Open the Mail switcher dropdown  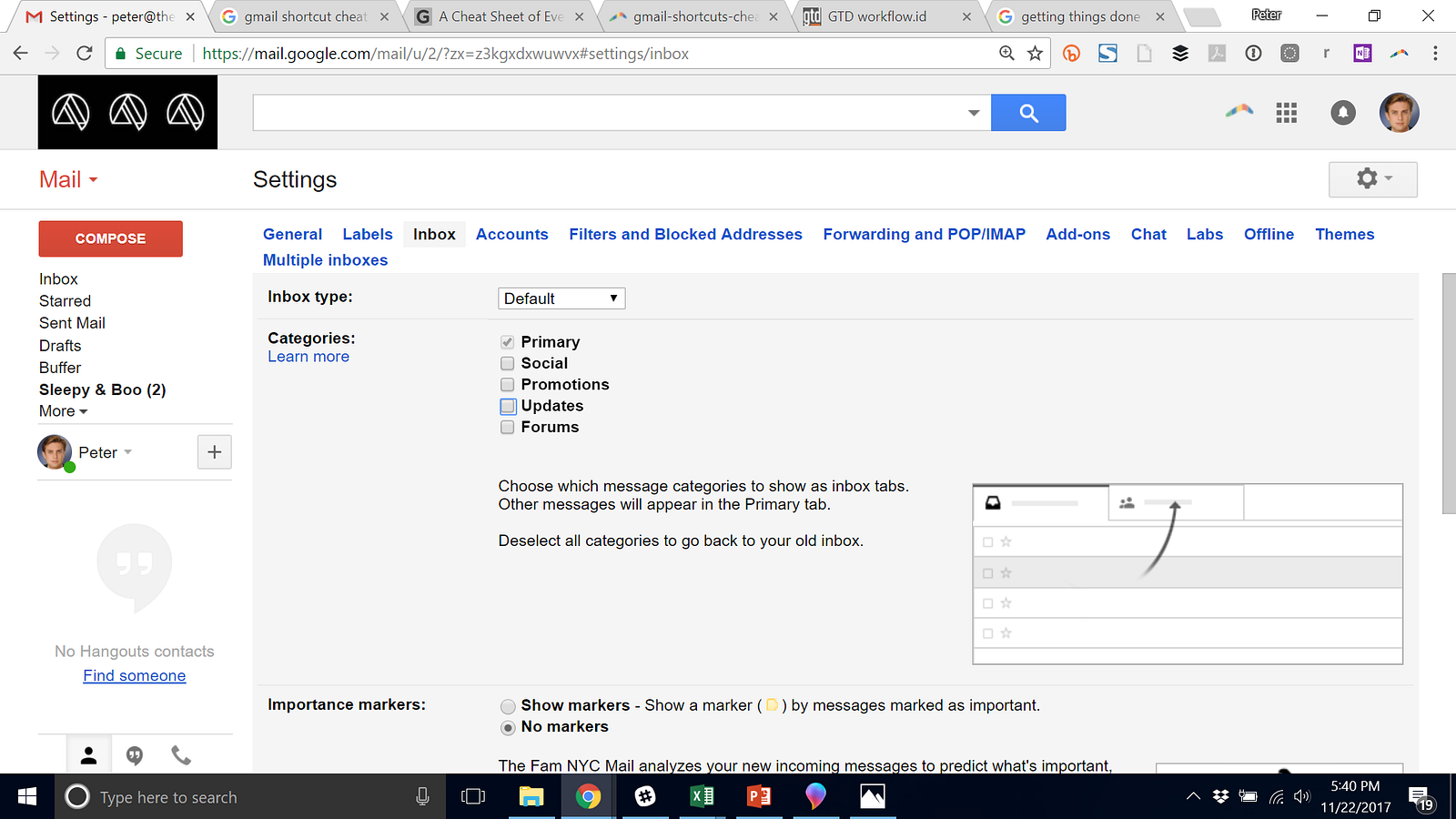(x=68, y=179)
